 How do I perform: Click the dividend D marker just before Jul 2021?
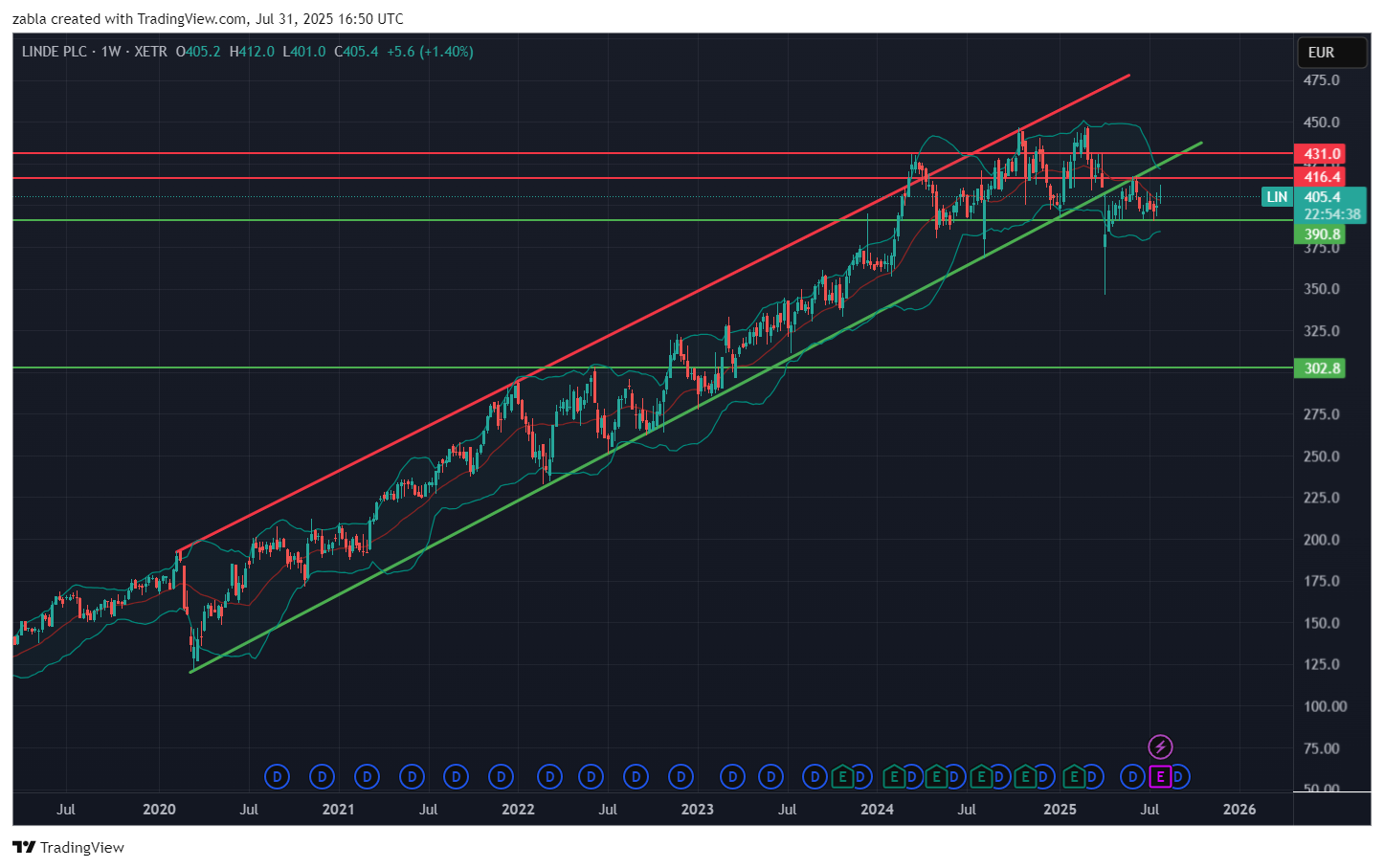(x=413, y=777)
